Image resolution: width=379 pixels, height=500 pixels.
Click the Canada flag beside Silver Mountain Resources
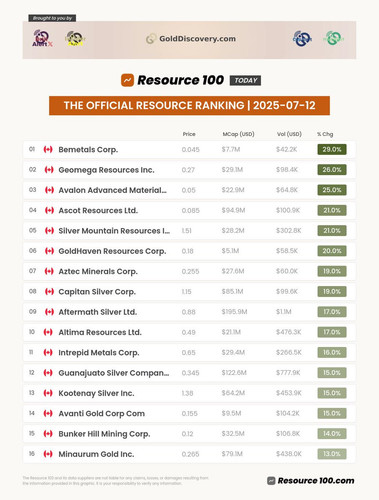[49, 231]
